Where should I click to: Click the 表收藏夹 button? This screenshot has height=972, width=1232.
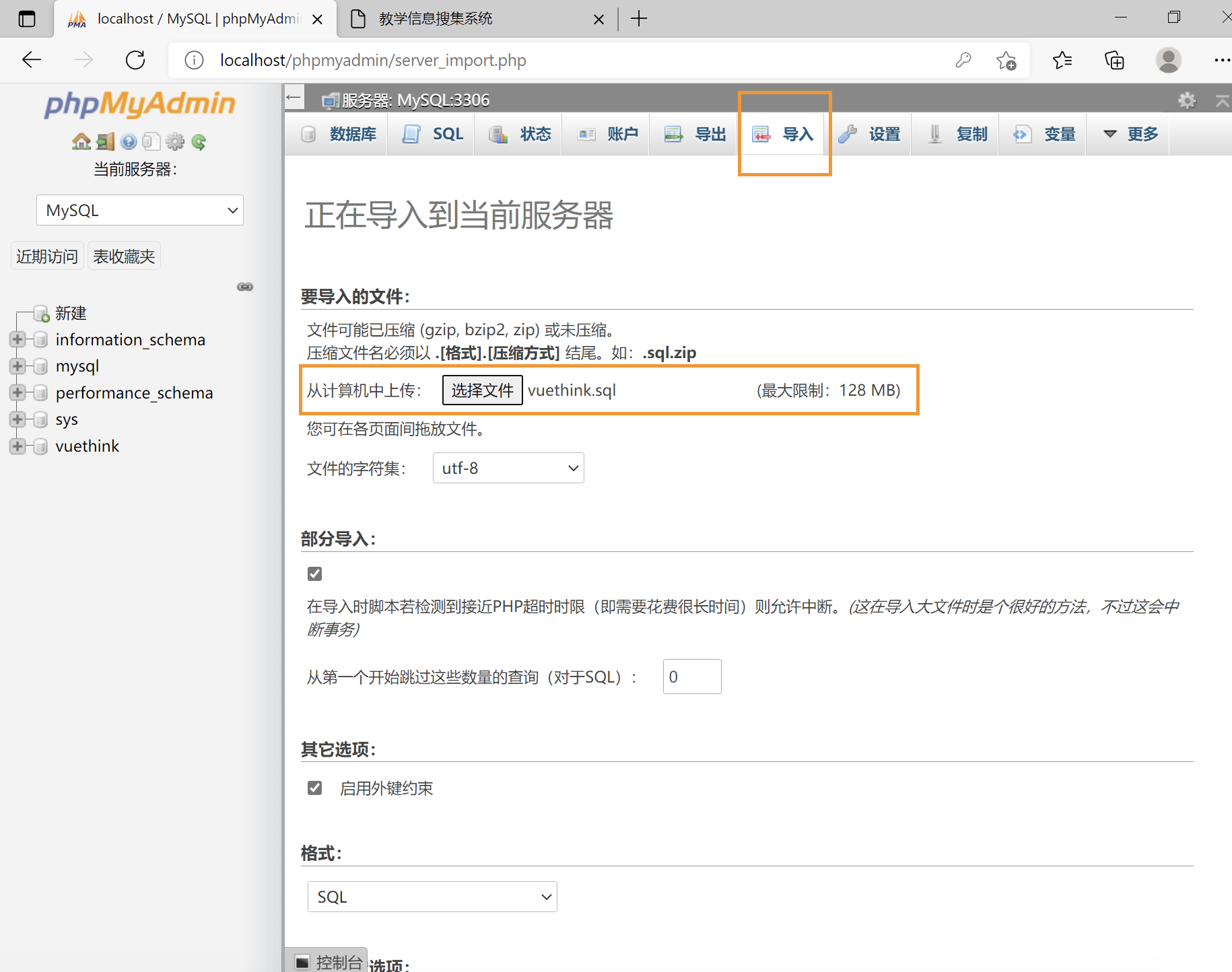[124, 256]
